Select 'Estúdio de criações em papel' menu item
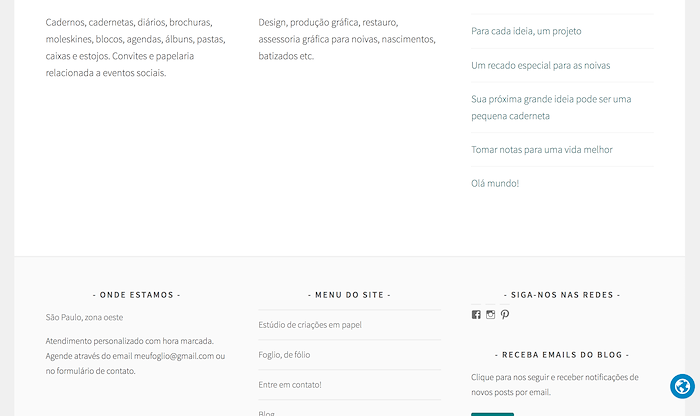The width and height of the screenshot is (700, 416). (310, 325)
